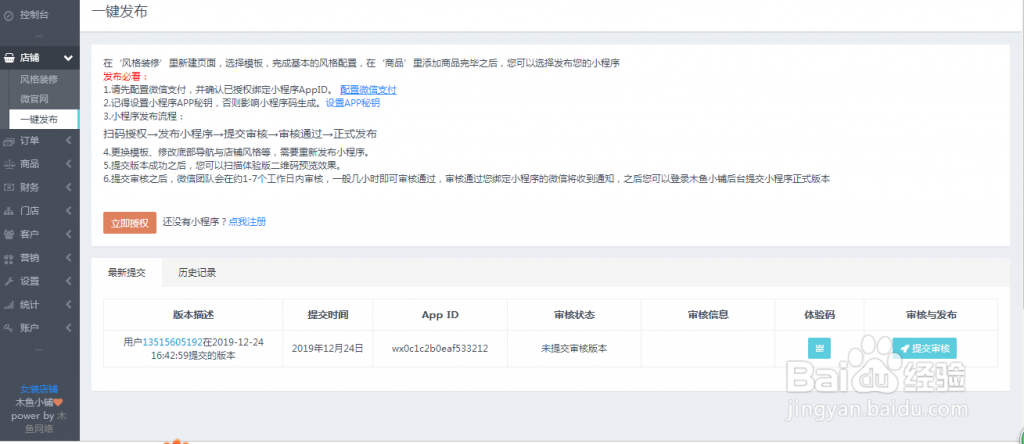Click the 女装店铺 shop name link

click(39, 389)
